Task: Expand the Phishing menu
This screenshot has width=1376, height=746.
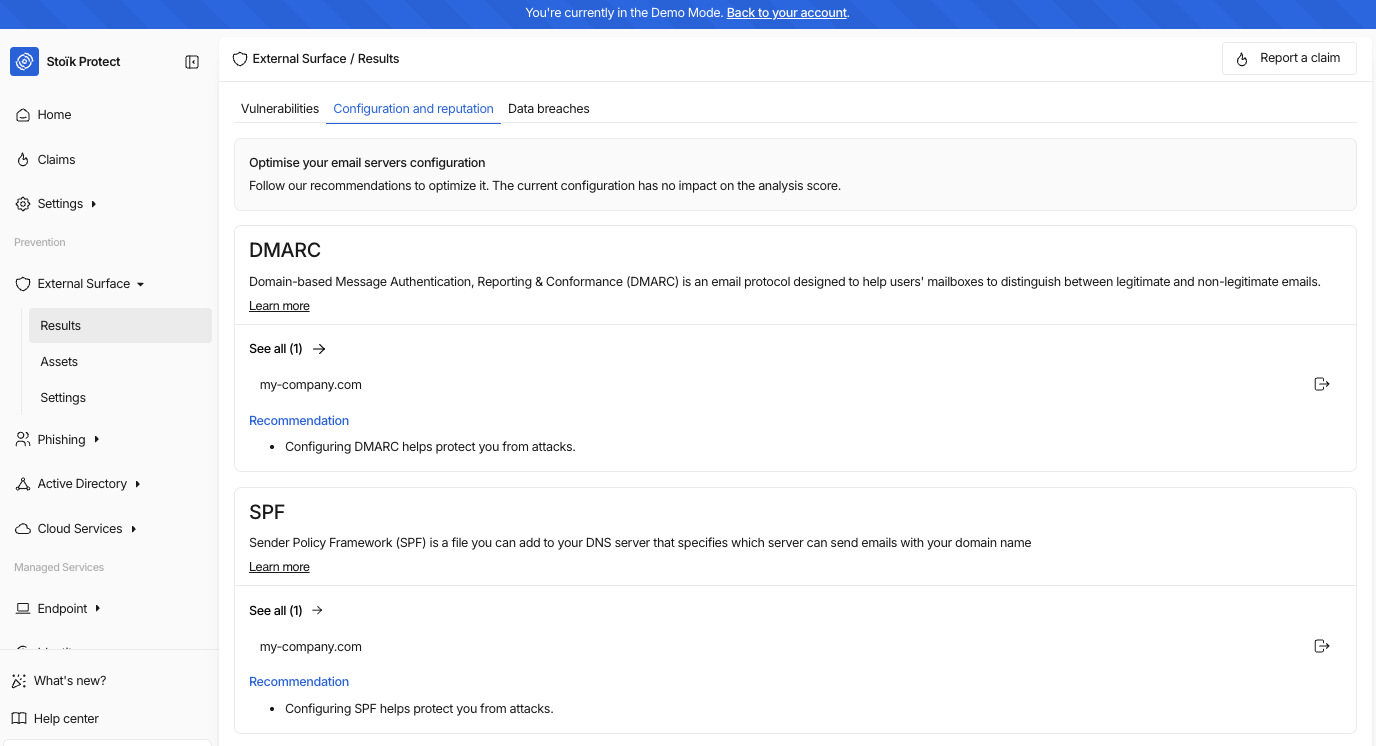Action: coord(97,440)
